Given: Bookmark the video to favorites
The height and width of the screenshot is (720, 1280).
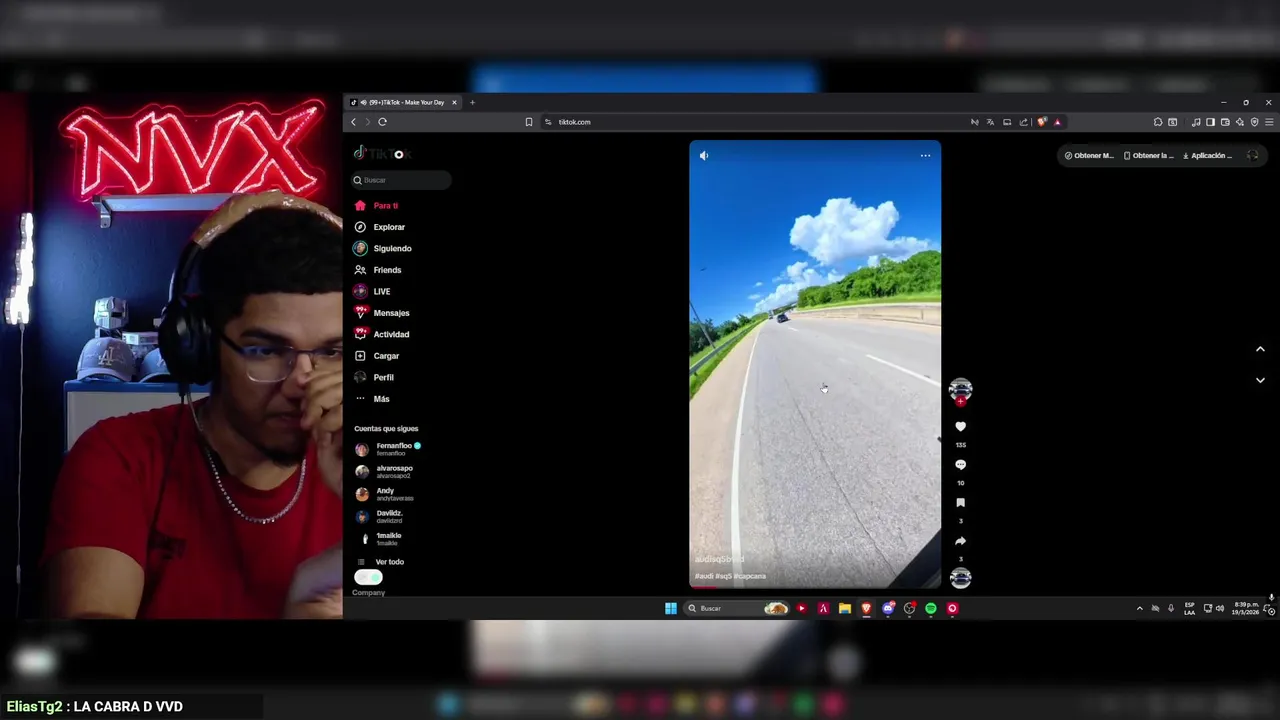Looking at the screenshot, I should (x=960, y=503).
